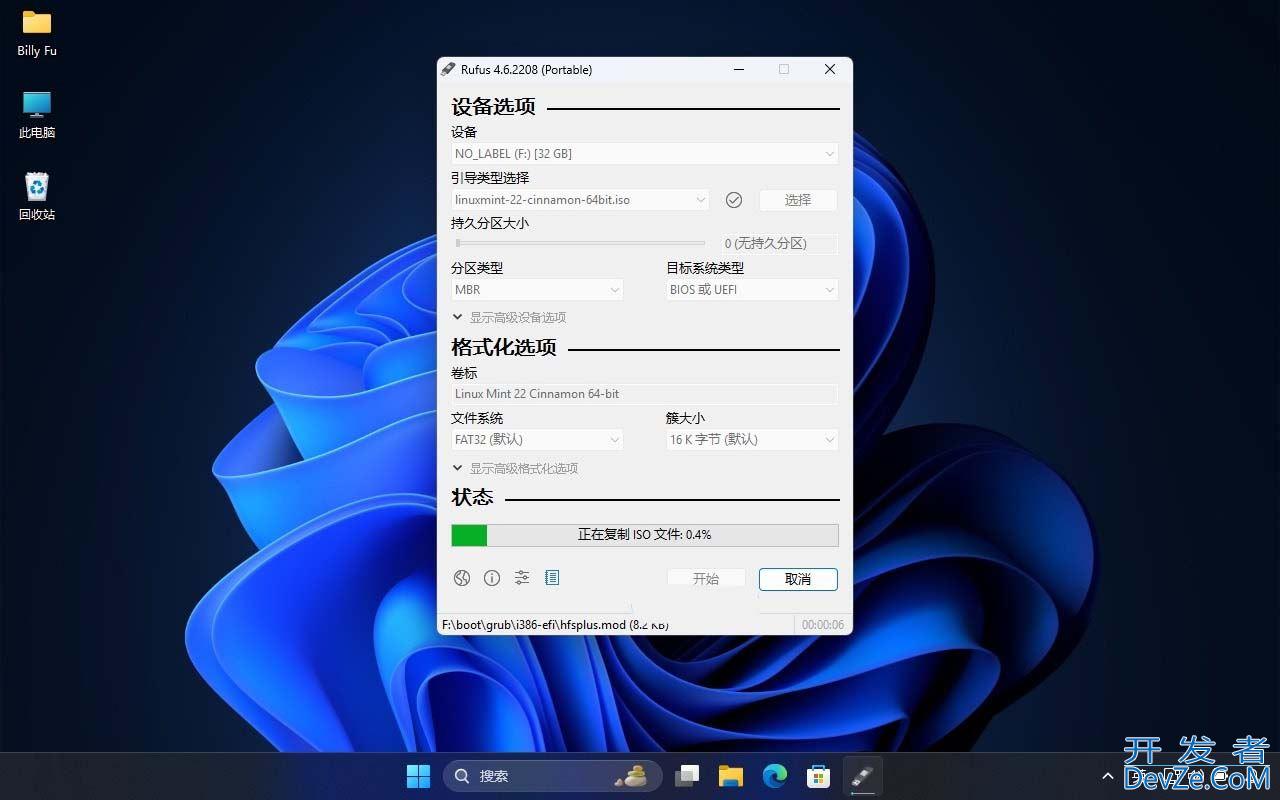Open Billy Fu folder on desktop
This screenshot has width=1280, height=800.
[37, 33]
